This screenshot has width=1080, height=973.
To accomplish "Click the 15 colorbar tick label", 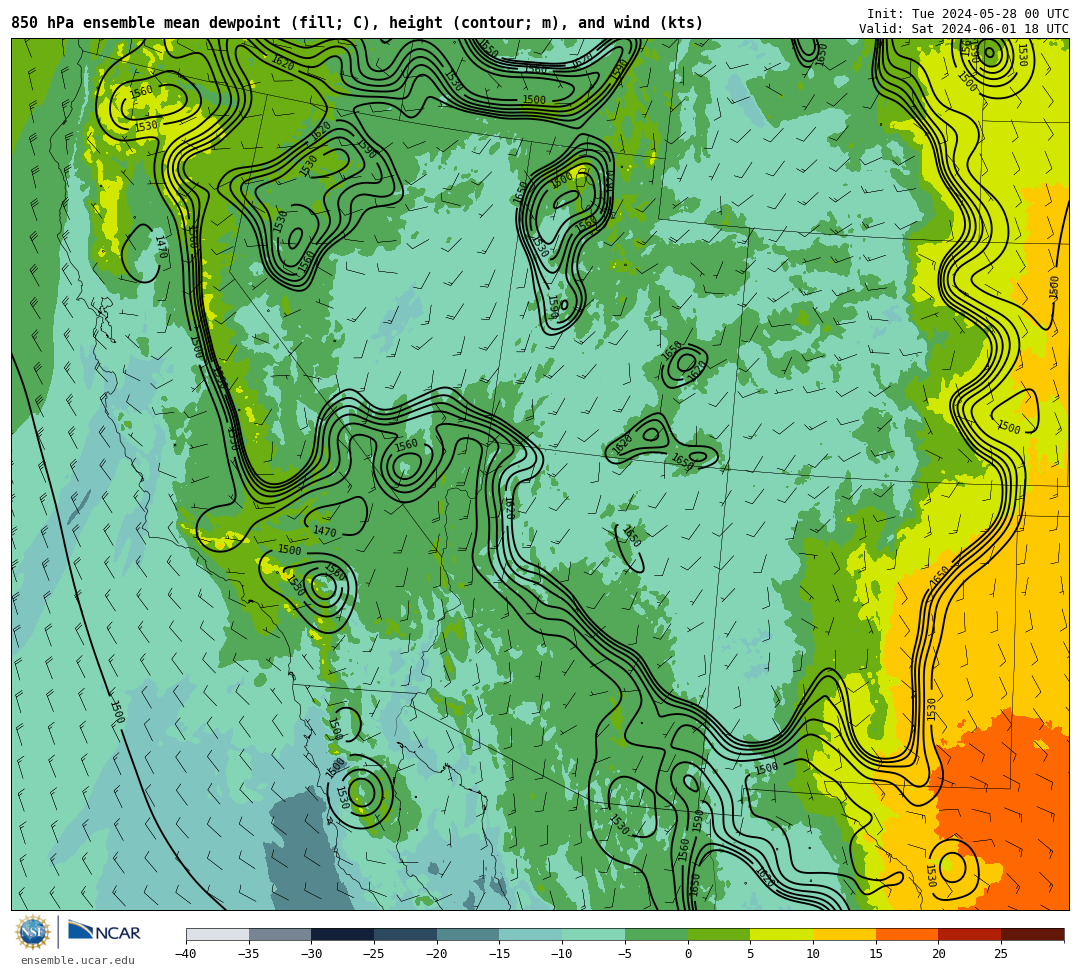I will point(876,954).
